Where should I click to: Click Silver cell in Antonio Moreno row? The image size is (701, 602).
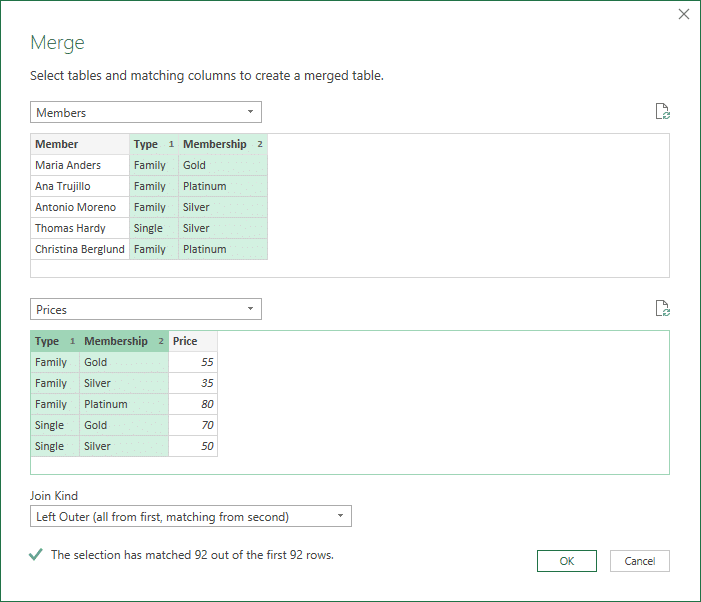(223, 207)
